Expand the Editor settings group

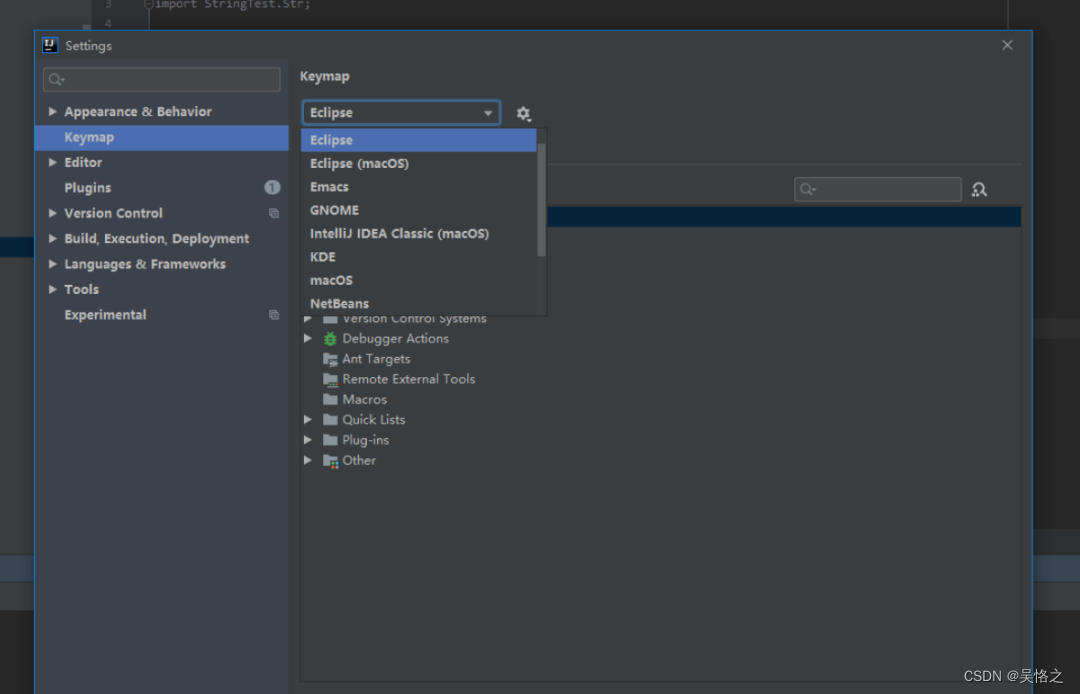coord(52,162)
